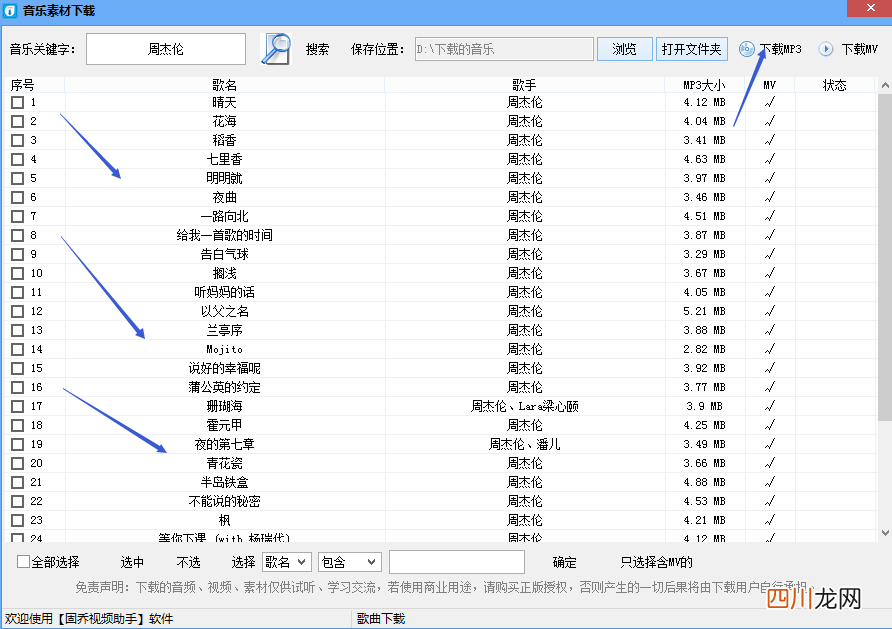Click the magnifier search icon
The width and height of the screenshot is (892, 629).
tap(276, 49)
